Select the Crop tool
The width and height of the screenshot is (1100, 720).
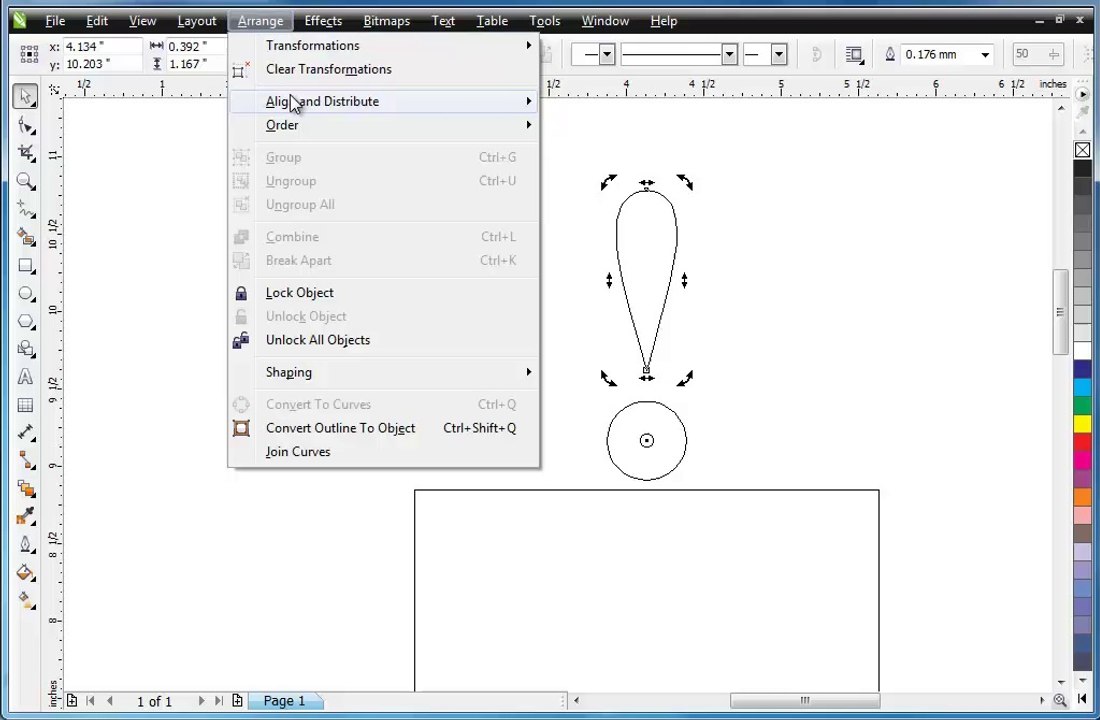(x=26, y=153)
